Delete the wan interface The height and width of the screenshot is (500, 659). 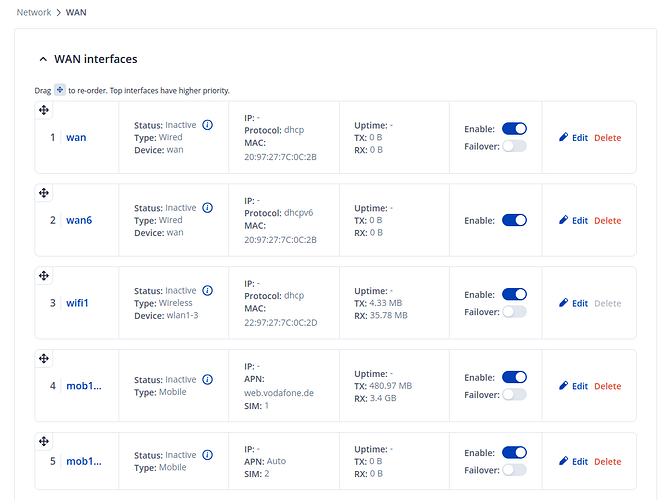coord(607,137)
